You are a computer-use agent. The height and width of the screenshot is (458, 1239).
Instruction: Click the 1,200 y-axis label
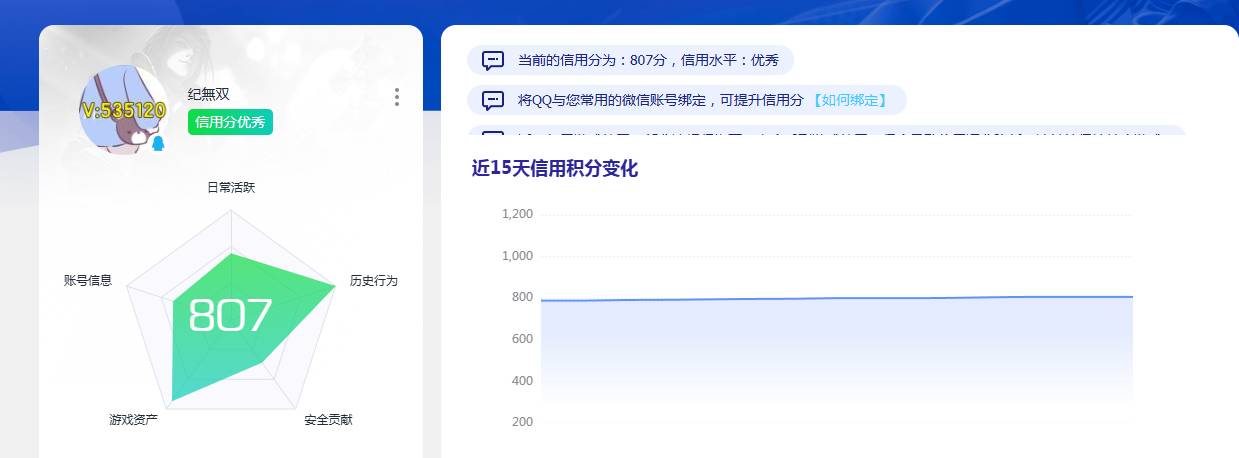point(517,214)
